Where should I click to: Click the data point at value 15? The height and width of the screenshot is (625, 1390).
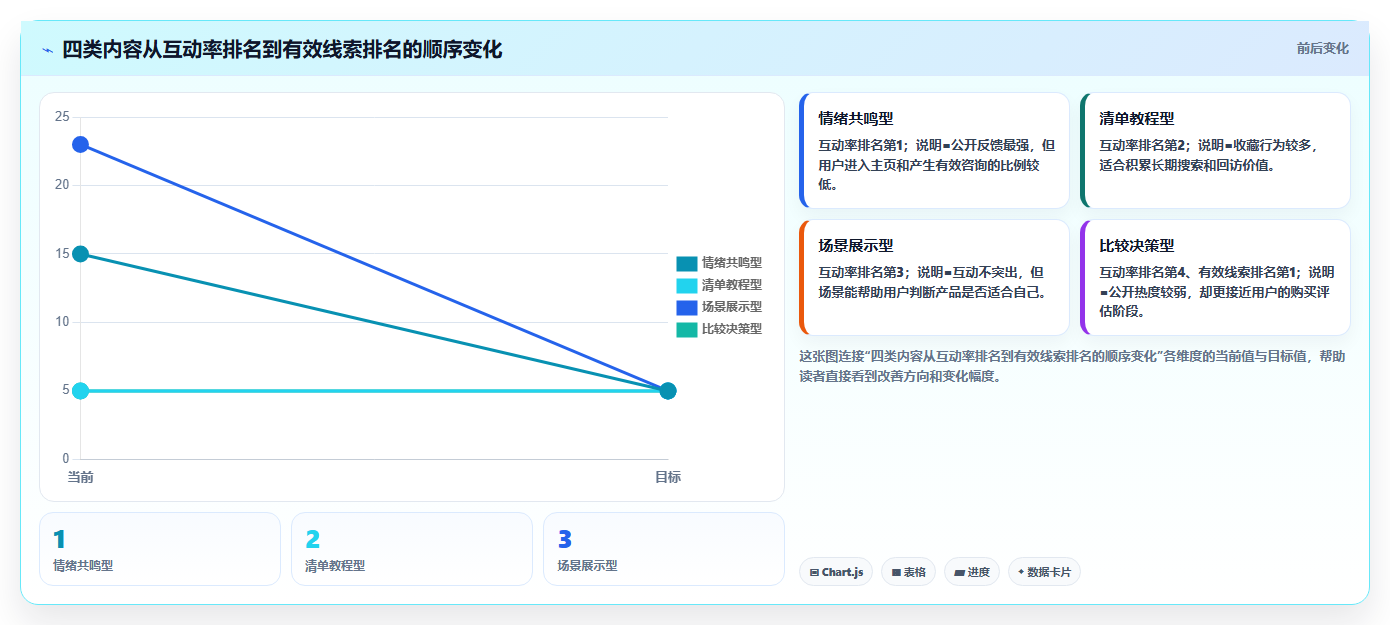click(80, 254)
